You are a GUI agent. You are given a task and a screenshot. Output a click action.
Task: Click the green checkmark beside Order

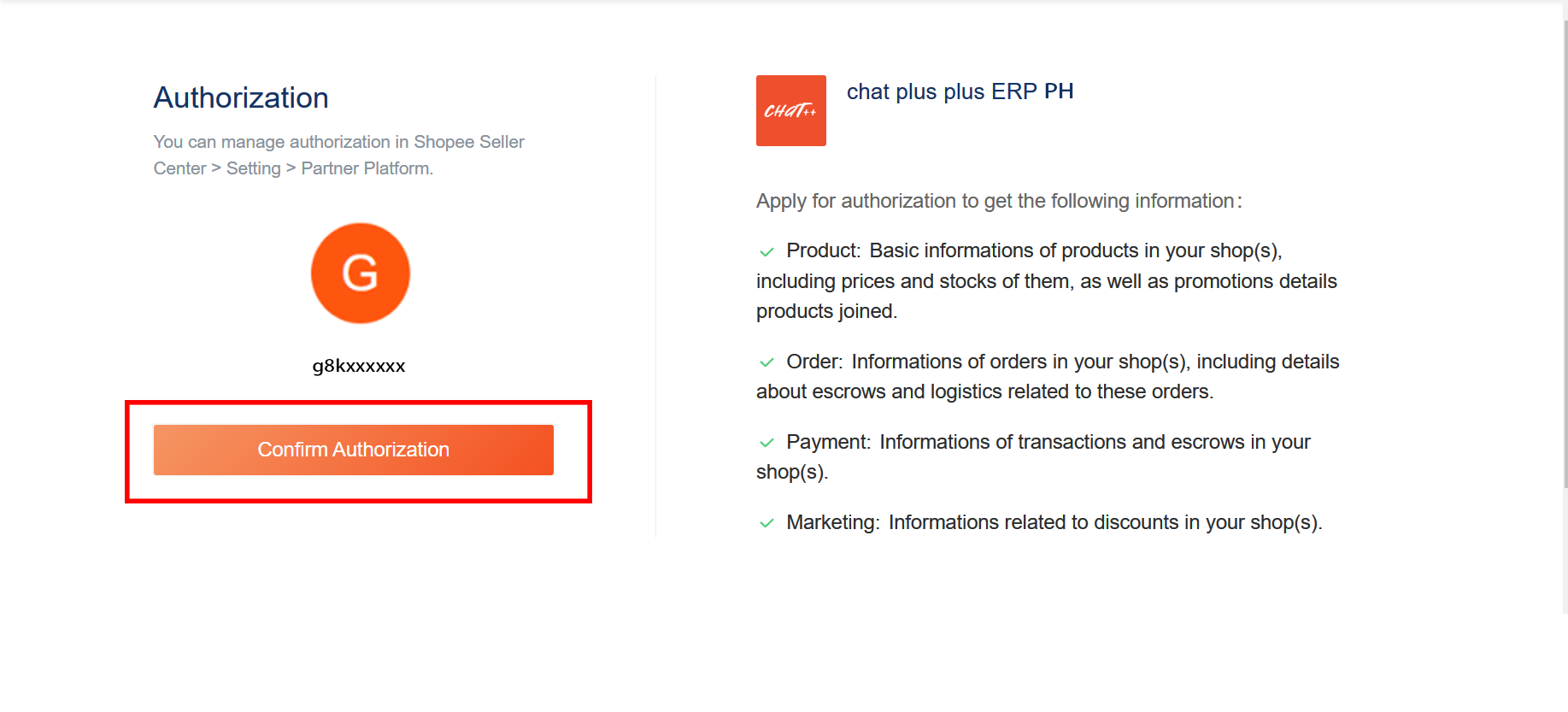pos(766,362)
